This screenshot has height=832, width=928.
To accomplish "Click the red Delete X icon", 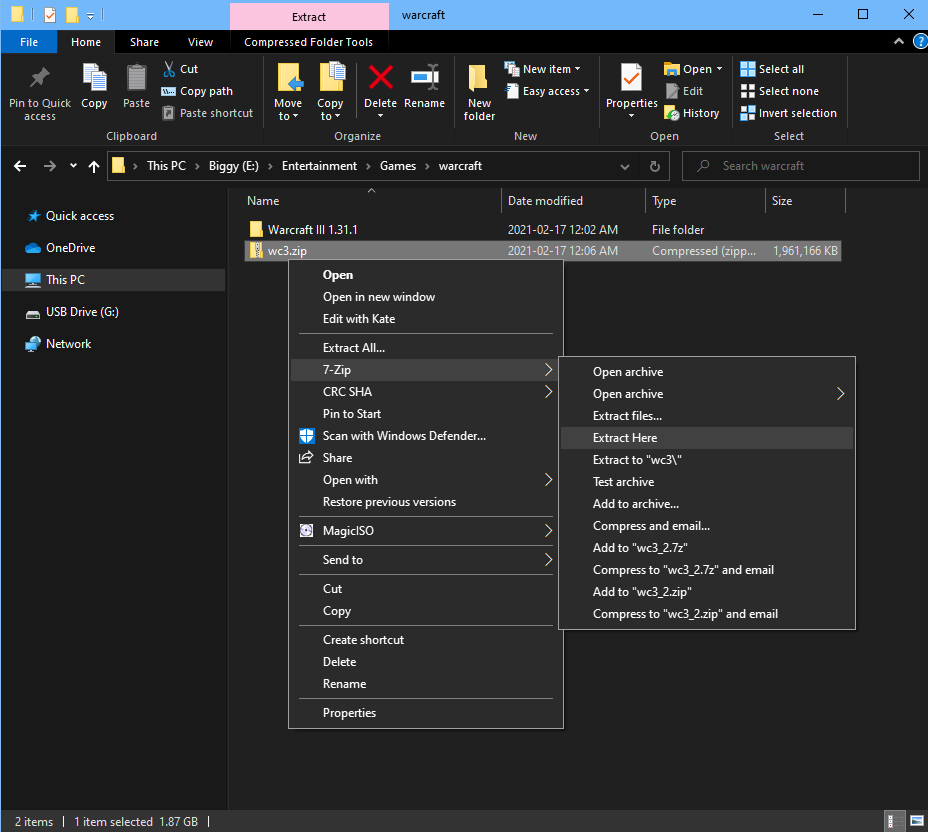I will click(x=381, y=78).
